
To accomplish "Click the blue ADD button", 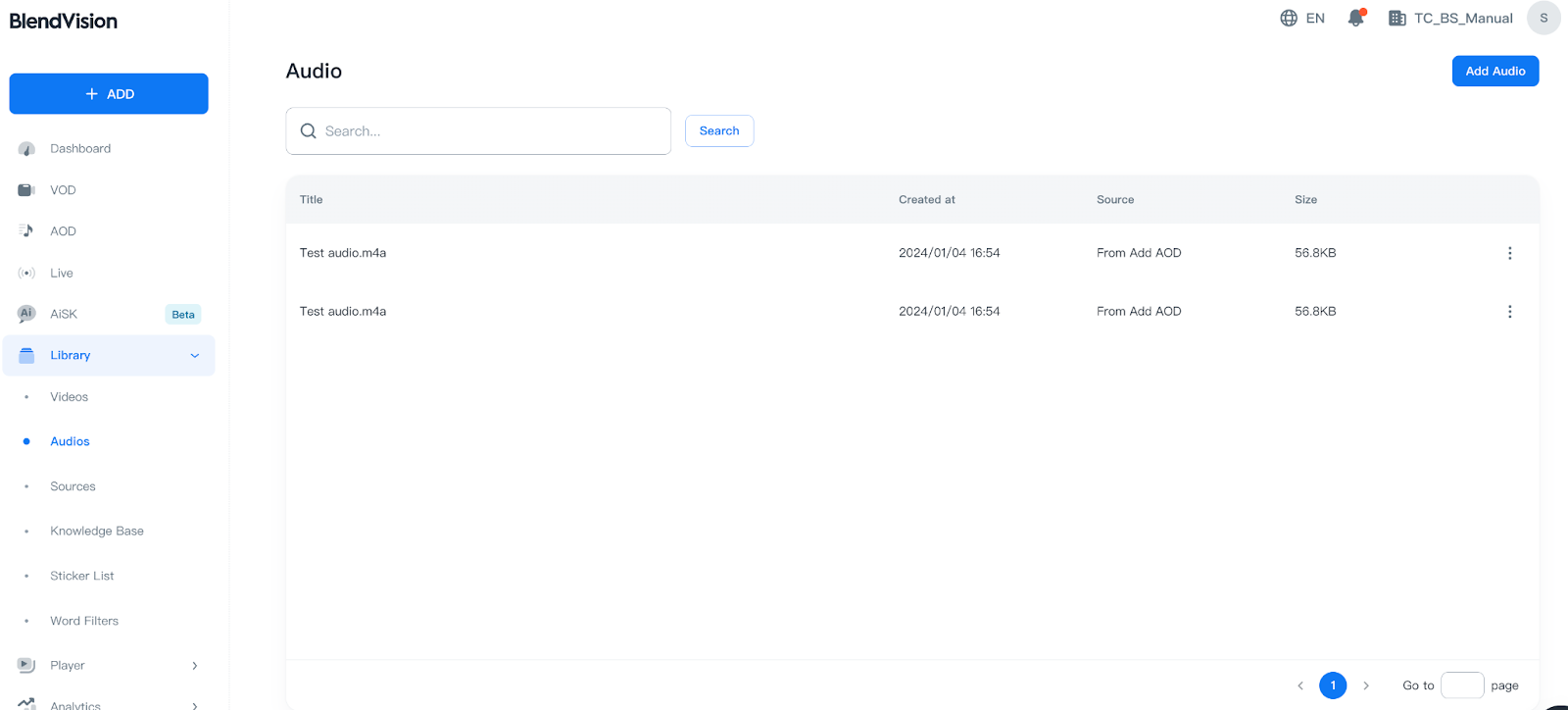I will pos(109,94).
